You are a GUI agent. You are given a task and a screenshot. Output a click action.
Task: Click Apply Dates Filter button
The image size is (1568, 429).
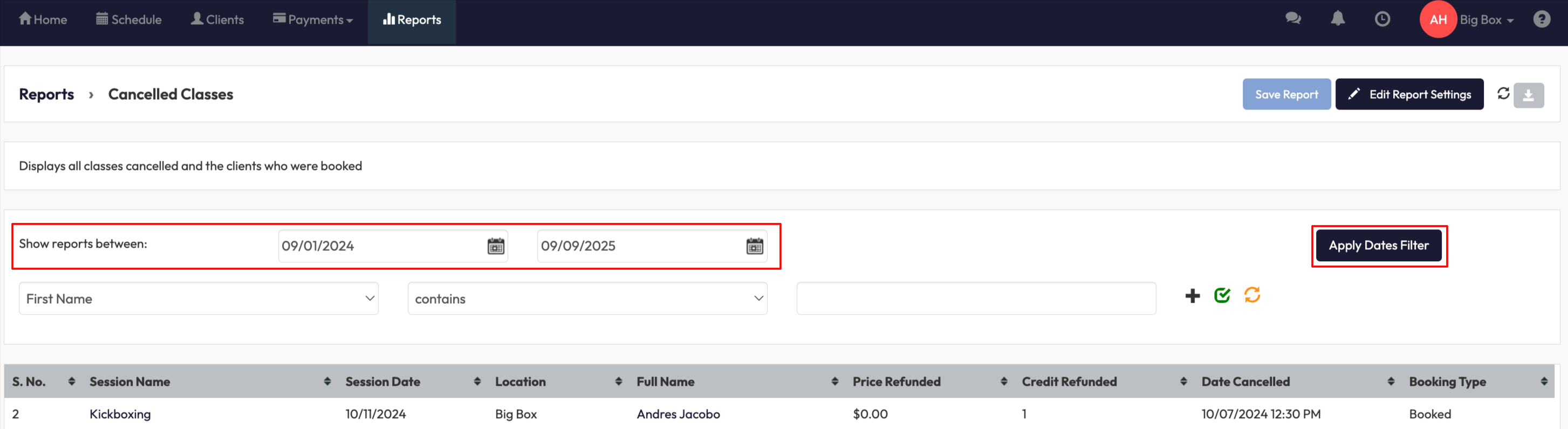1378,246
